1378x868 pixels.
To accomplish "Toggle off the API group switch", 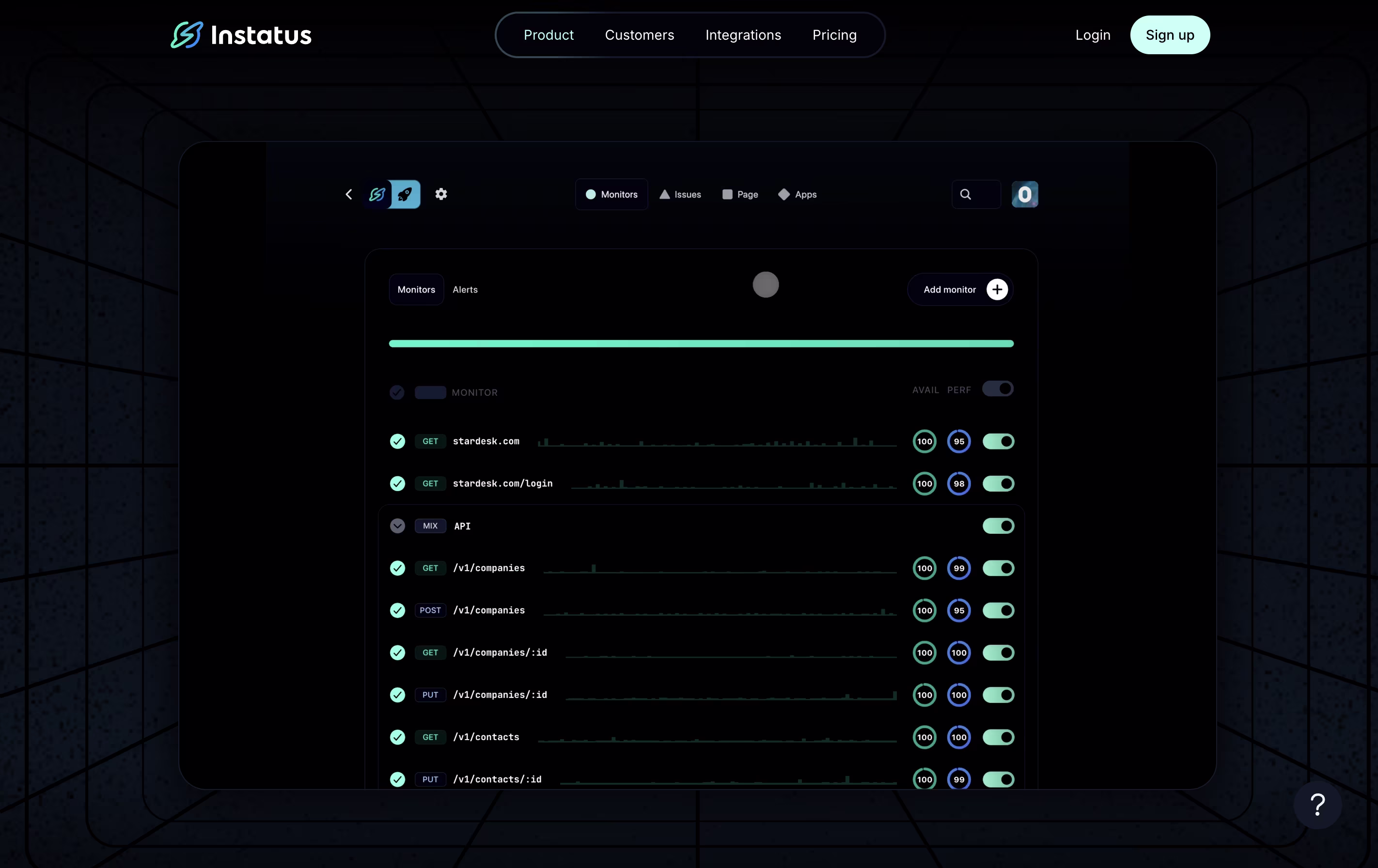I will tap(998, 526).
